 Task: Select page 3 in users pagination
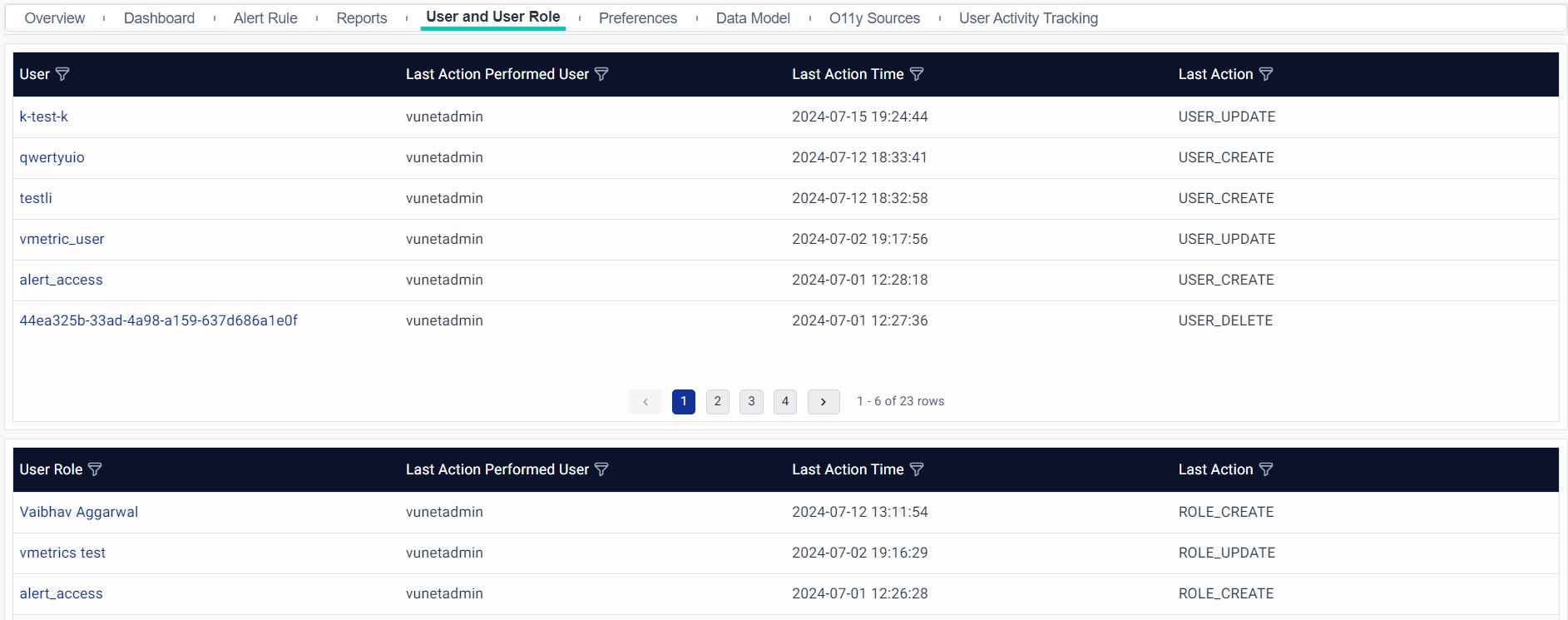point(751,402)
